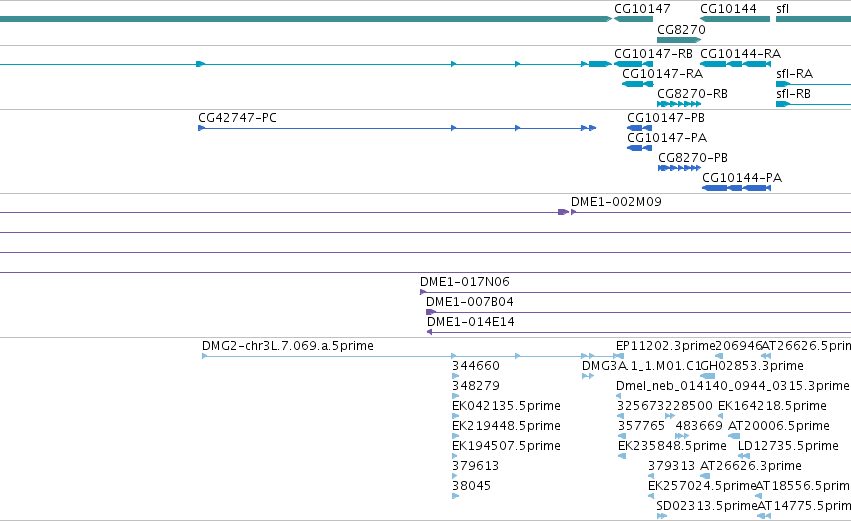The image size is (851, 521).
Task: Click the CG10144-PA label
Action: click(x=742, y=178)
